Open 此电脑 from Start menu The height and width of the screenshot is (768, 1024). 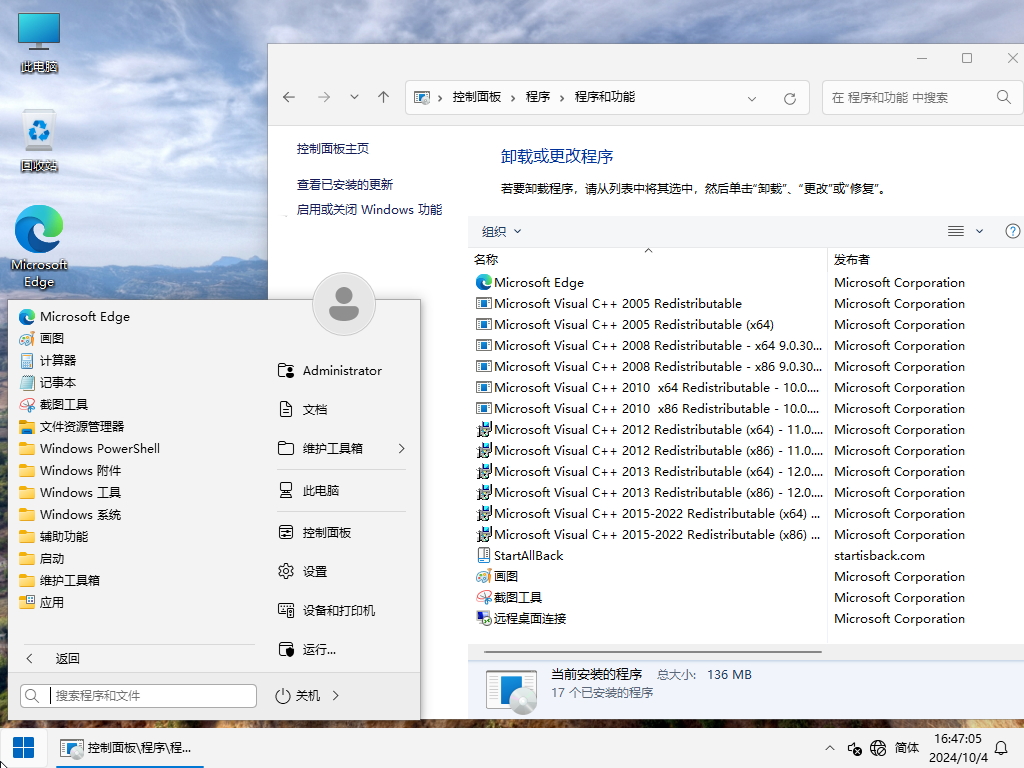[x=308, y=490]
